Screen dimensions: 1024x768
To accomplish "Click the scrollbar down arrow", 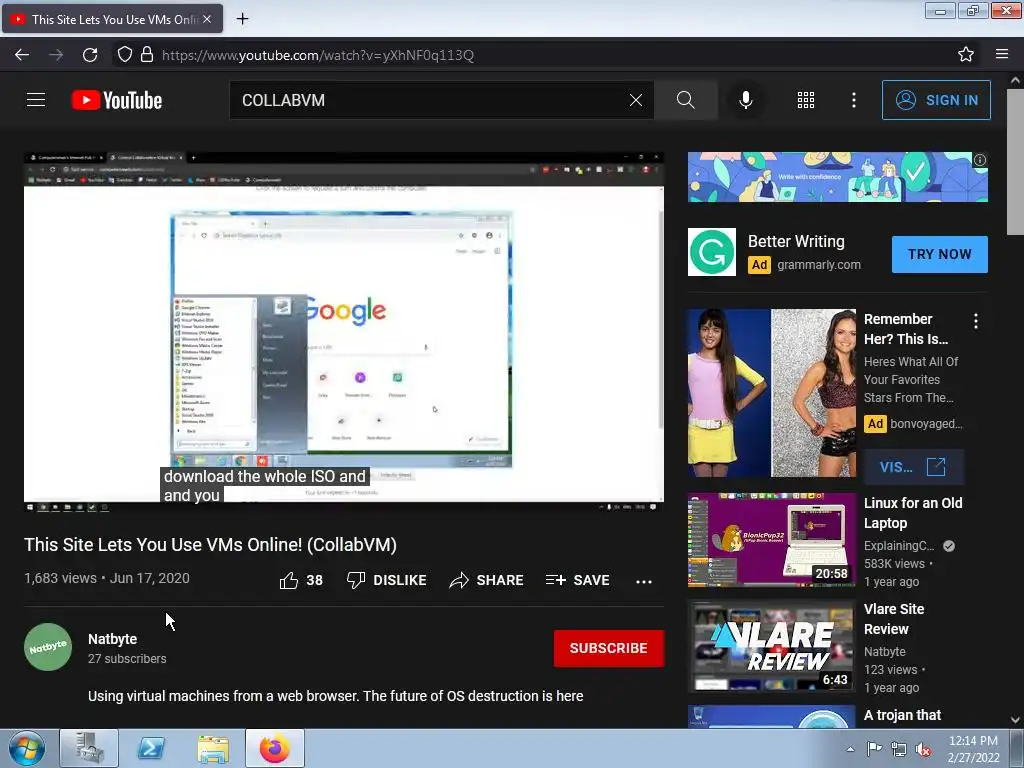I will pyautogui.click(x=1015, y=720).
